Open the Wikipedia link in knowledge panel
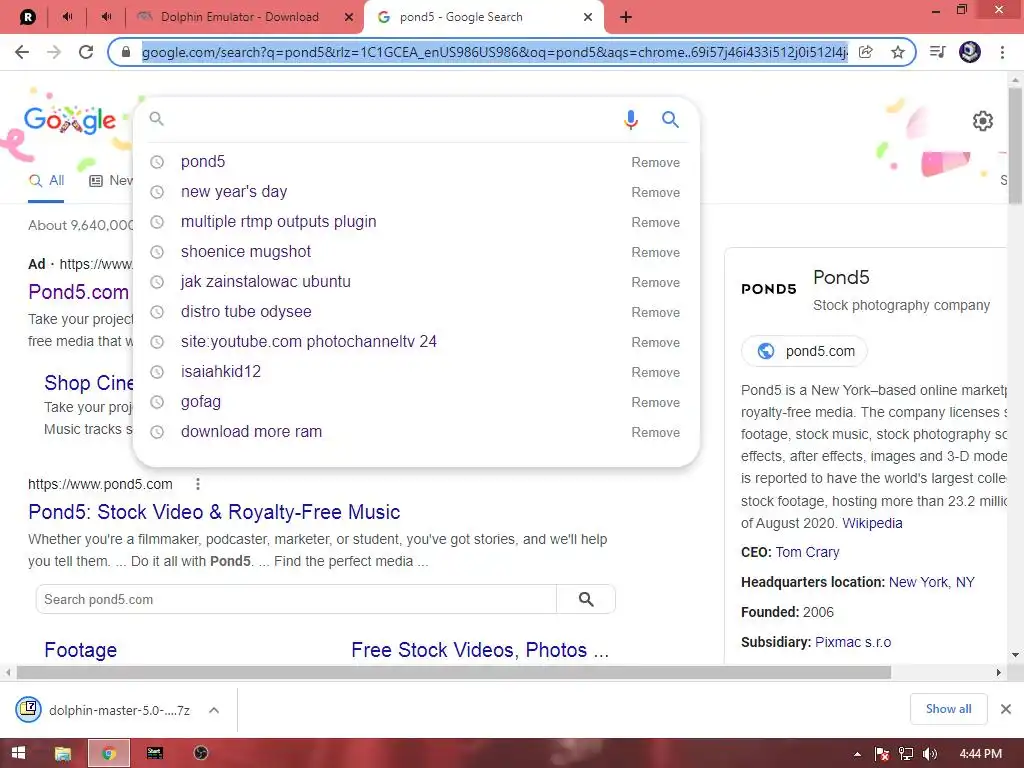 872,523
